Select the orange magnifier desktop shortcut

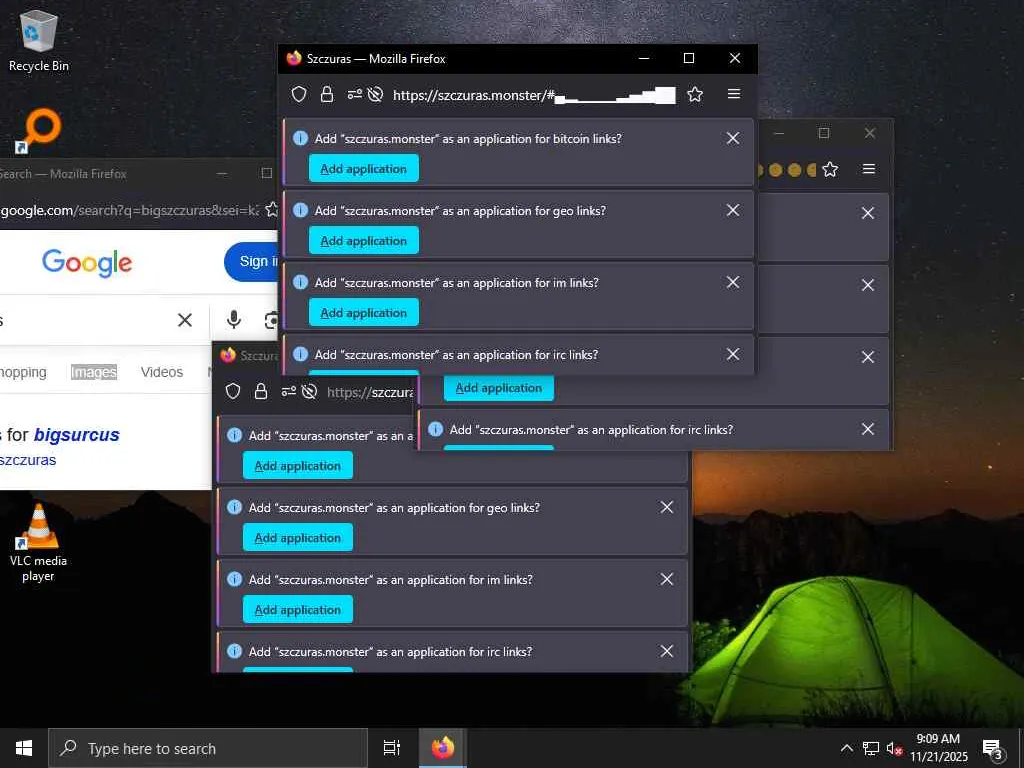point(38,131)
